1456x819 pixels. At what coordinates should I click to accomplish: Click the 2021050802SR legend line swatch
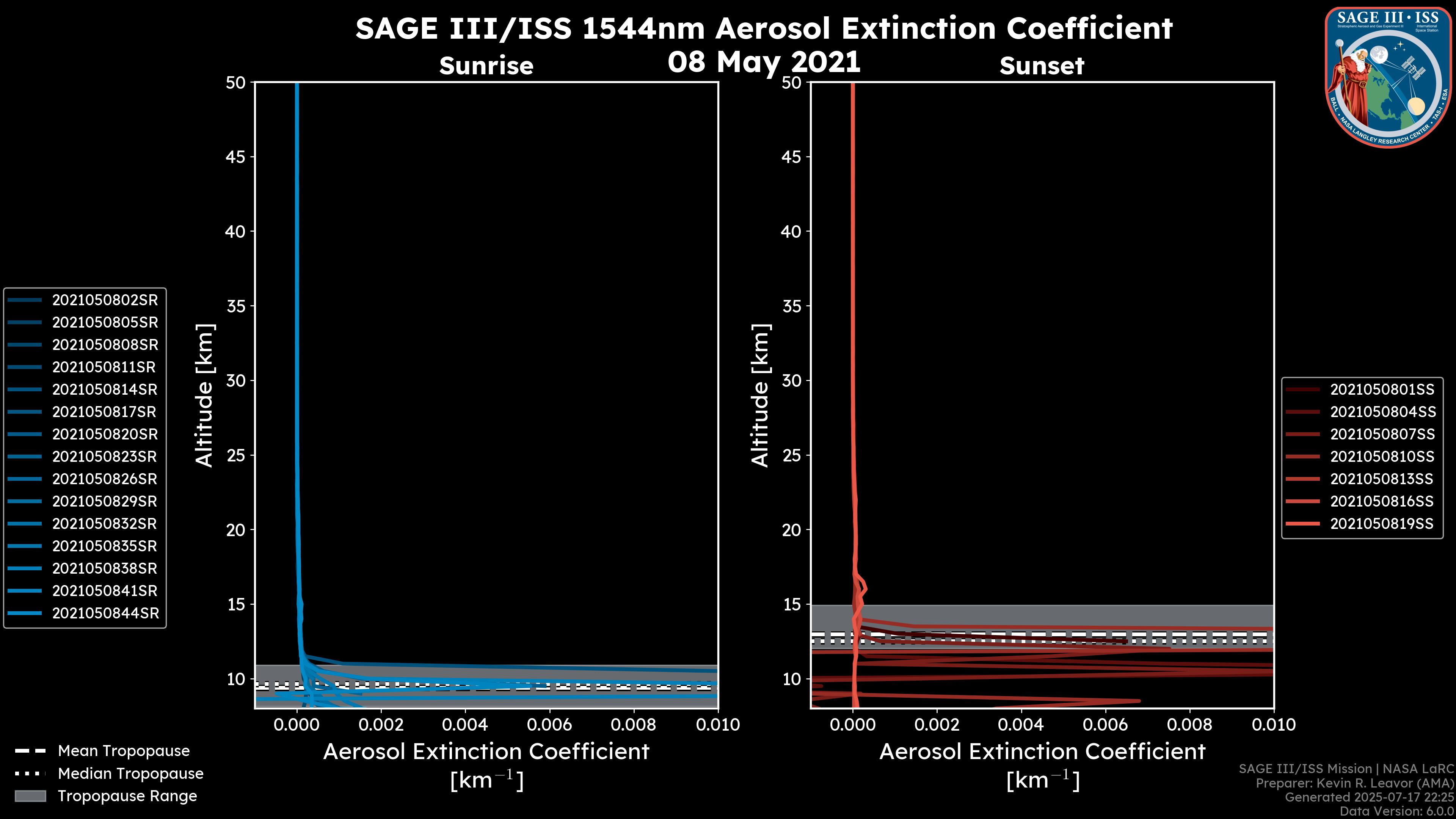(25, 300)
